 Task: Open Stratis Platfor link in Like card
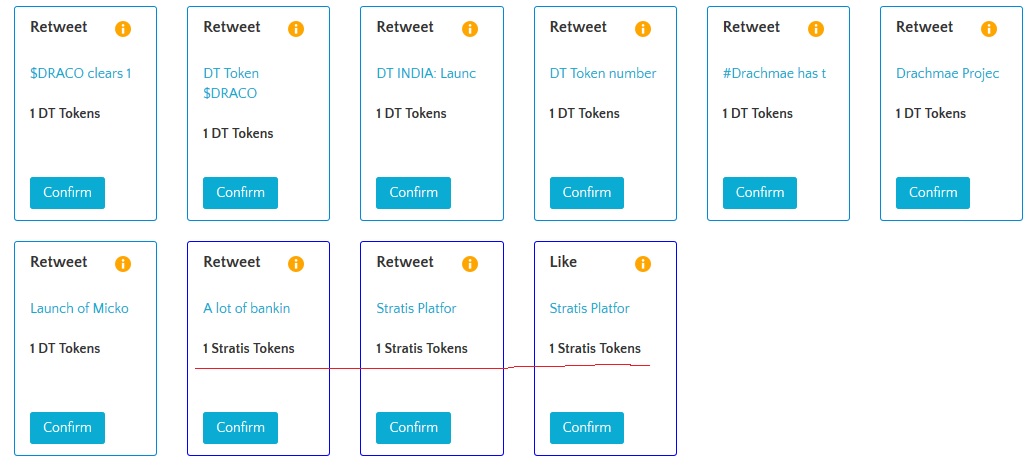(590, 308)
